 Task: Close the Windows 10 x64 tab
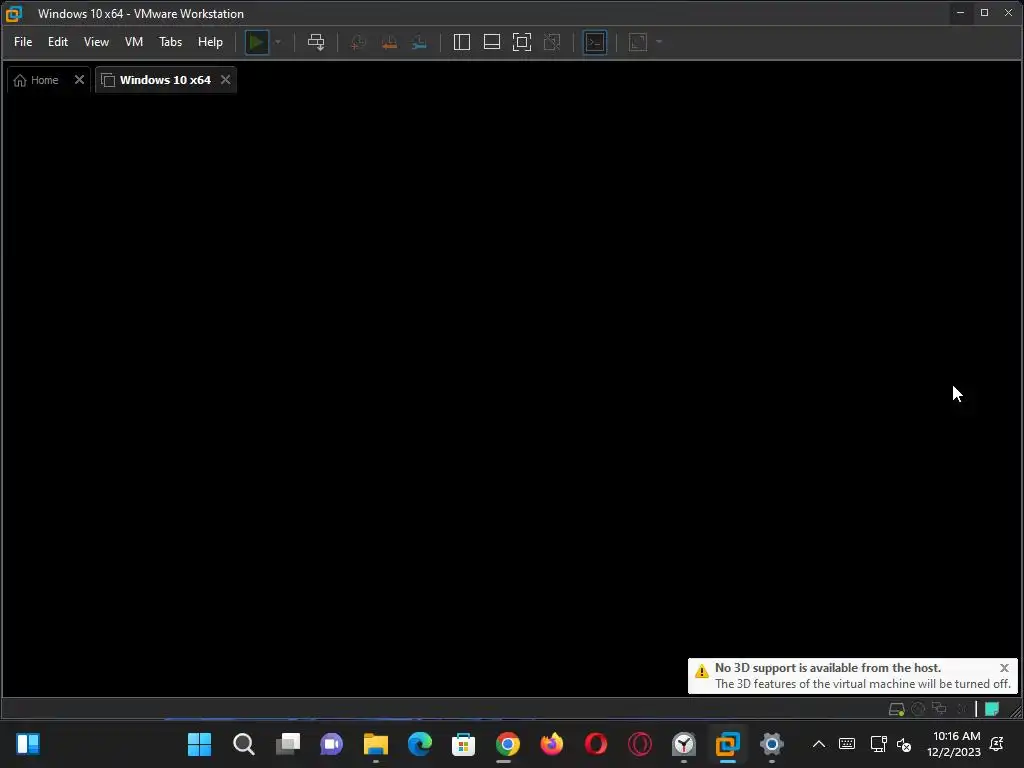(x=225, y=80)
